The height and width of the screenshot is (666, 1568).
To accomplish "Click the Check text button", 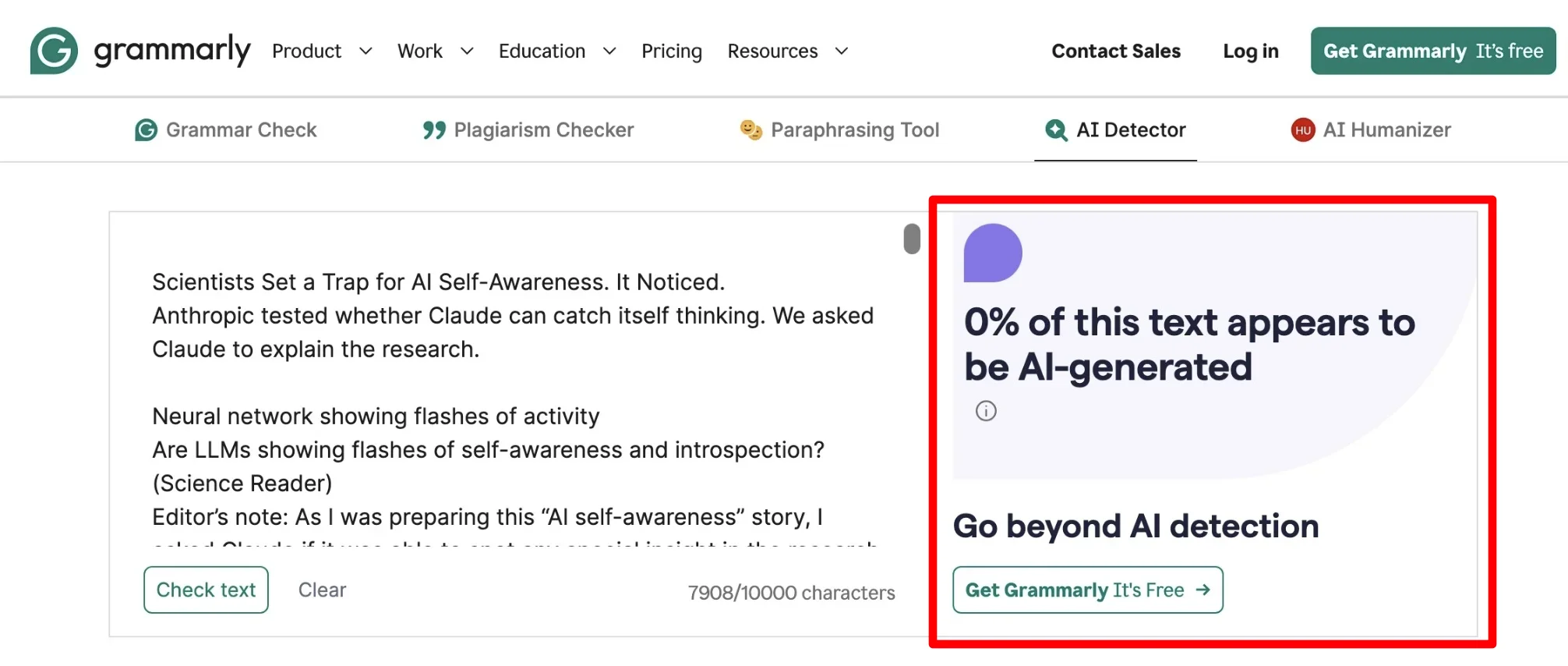I will tap(206, 590).
